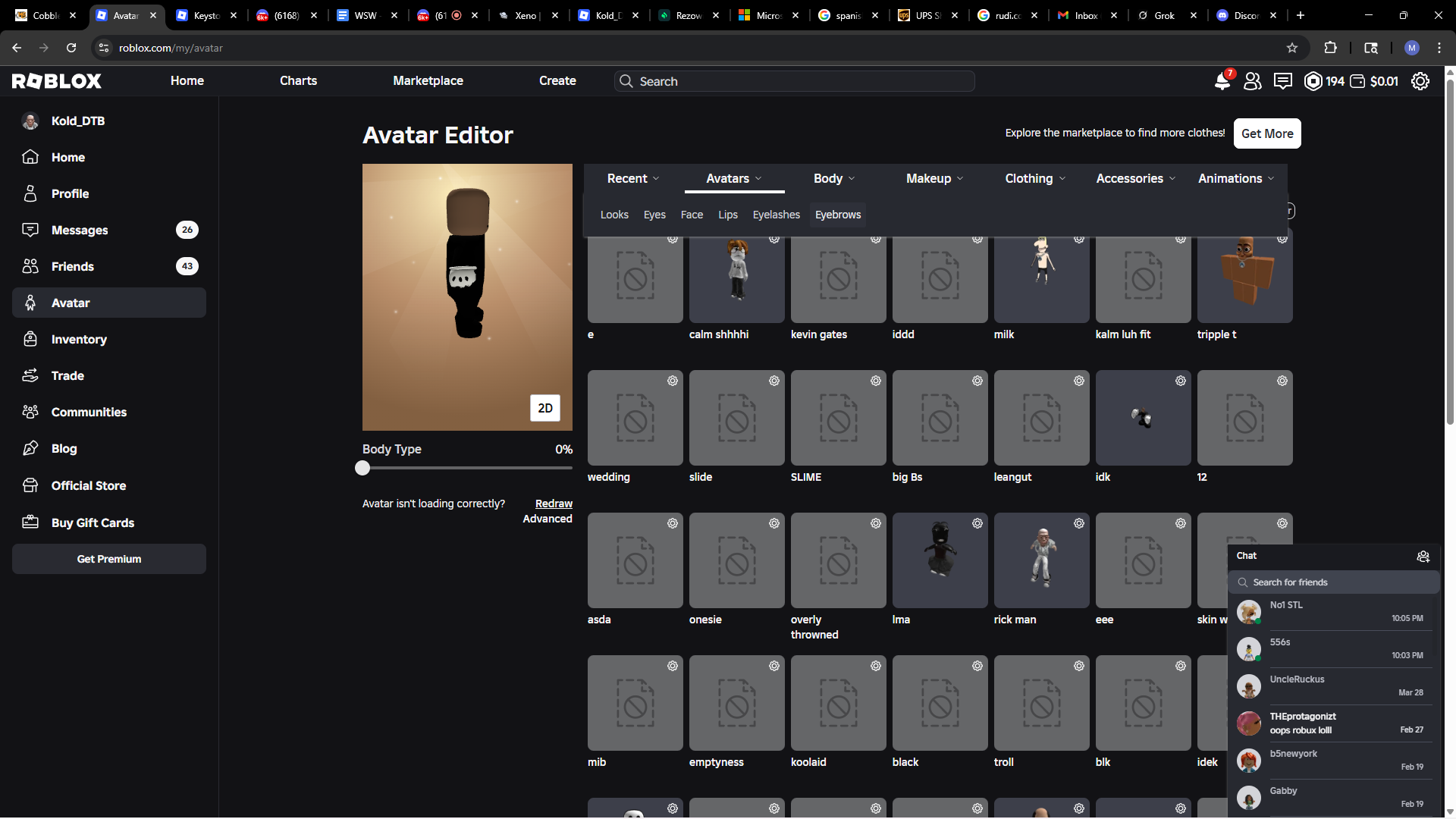Open settings gear on the big Bs outfit

[977, 381]
